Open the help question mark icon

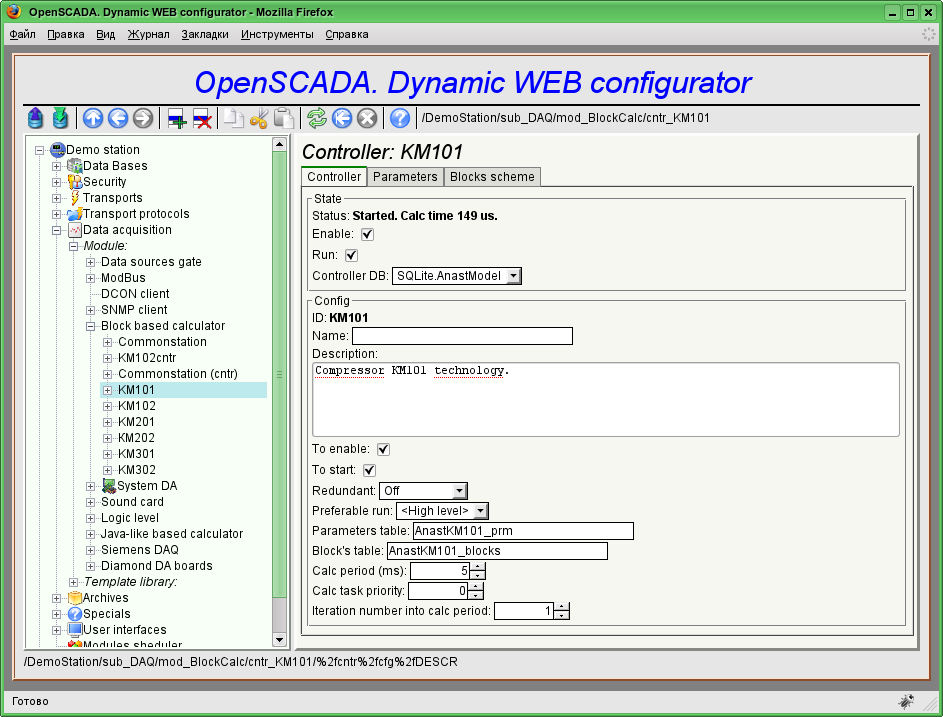pyautogui.click(x=400, y=118)
